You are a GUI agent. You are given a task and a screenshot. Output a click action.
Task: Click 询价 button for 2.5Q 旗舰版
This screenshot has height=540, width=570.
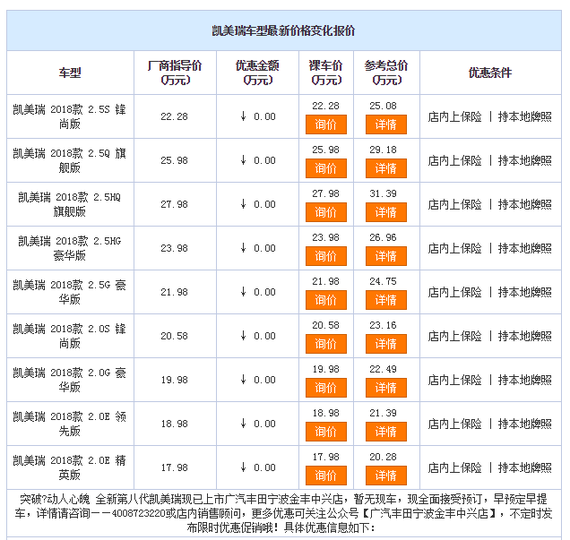[x=326, y=168]
